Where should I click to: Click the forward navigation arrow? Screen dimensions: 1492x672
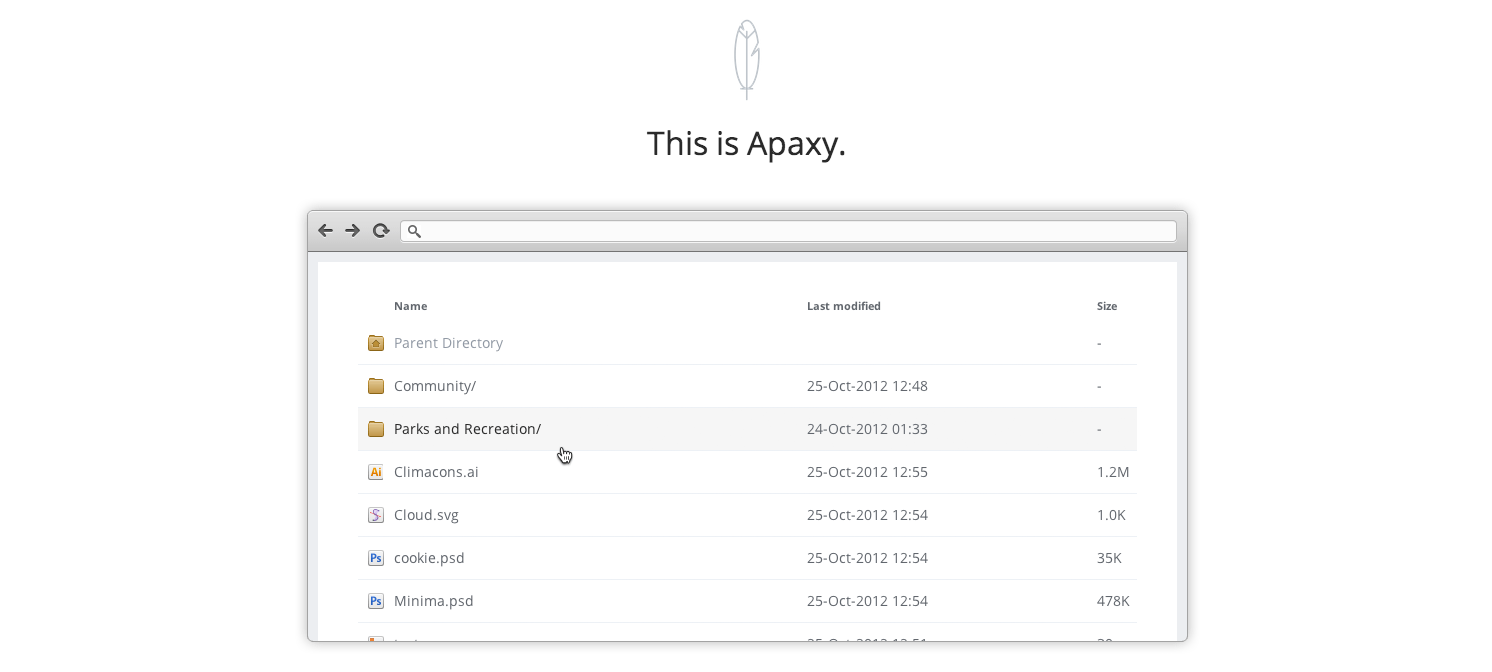352,230
